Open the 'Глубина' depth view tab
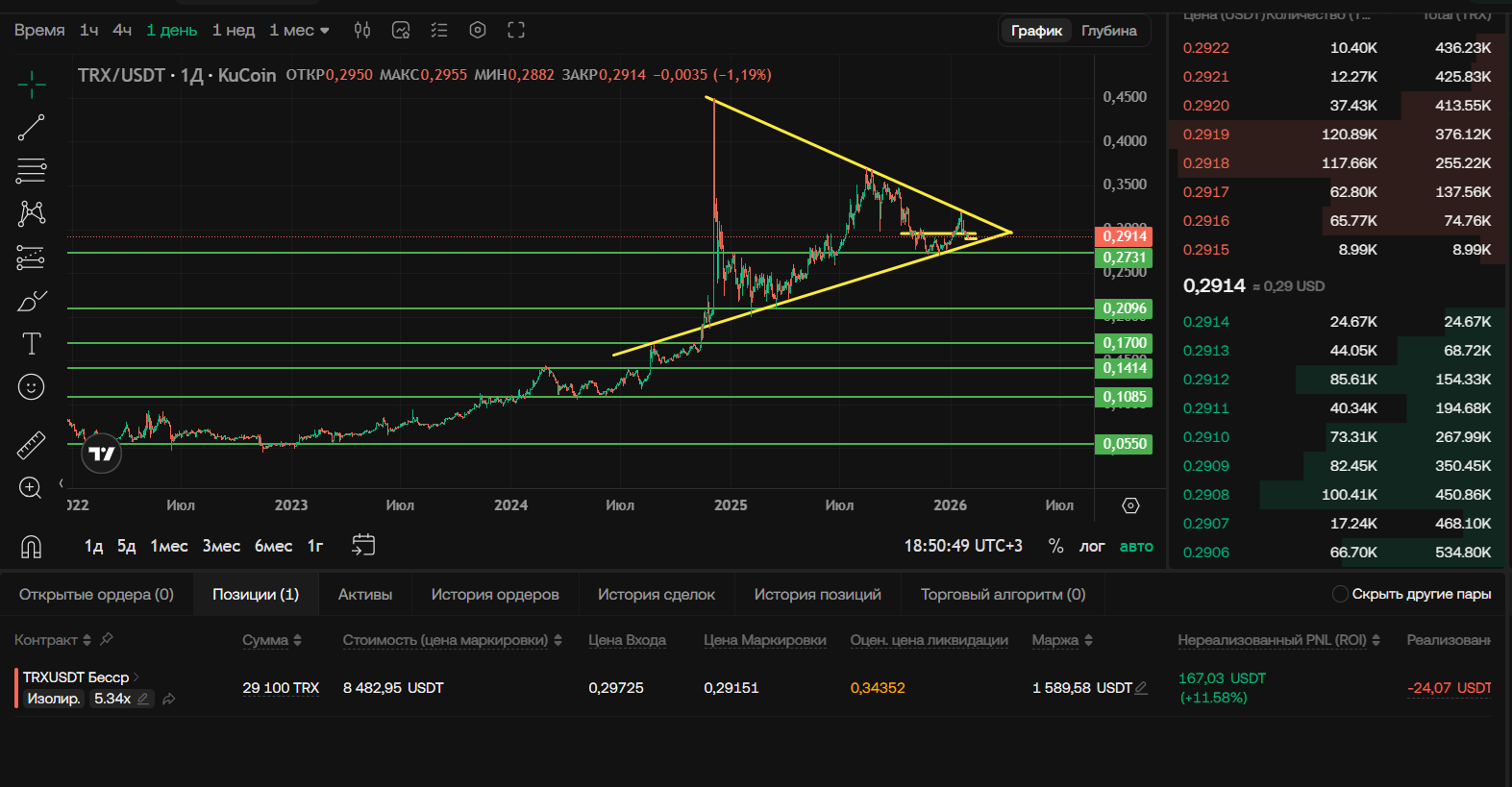 click(1108, 31)
